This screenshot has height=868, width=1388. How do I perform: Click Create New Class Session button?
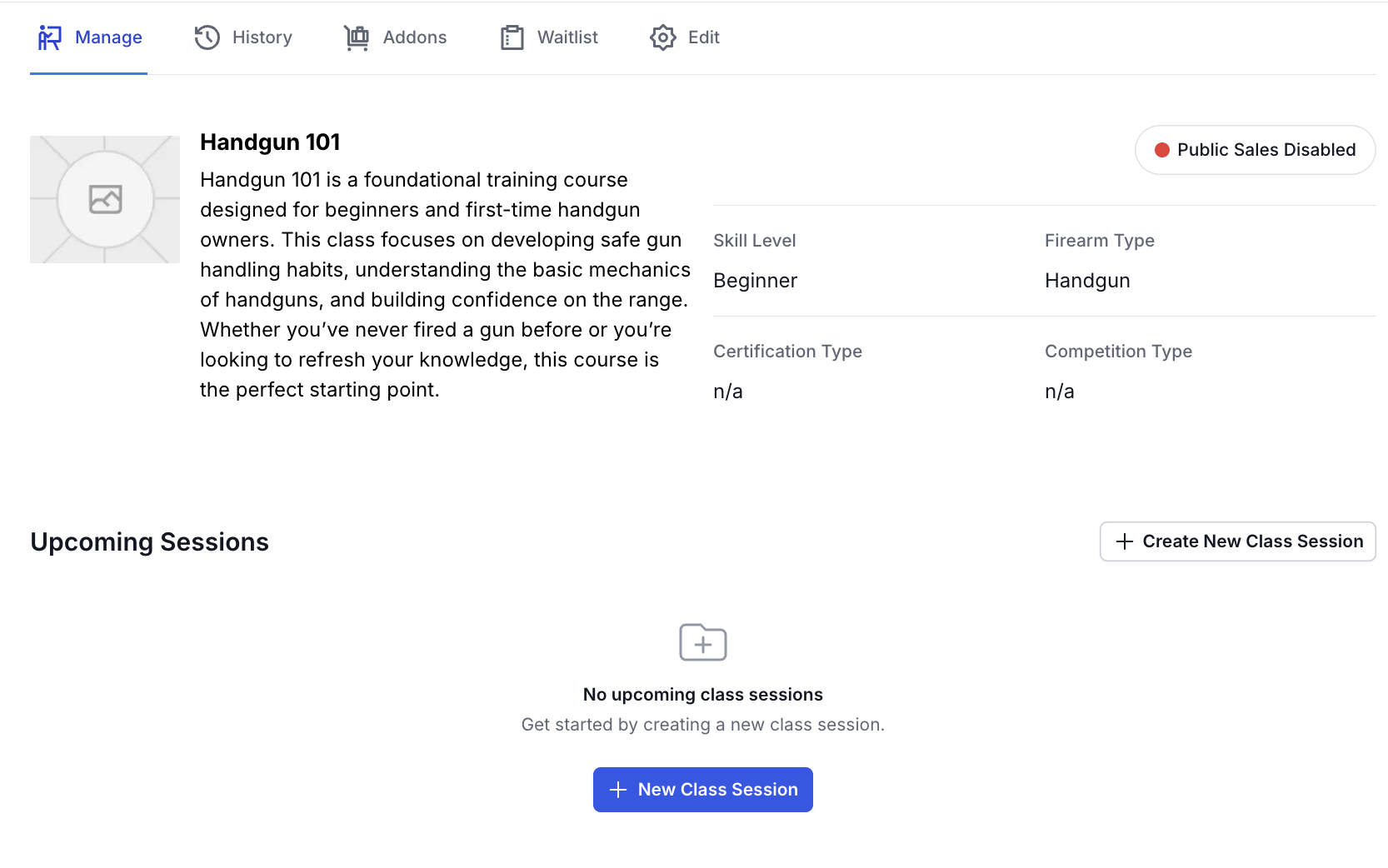[1238, 541]
